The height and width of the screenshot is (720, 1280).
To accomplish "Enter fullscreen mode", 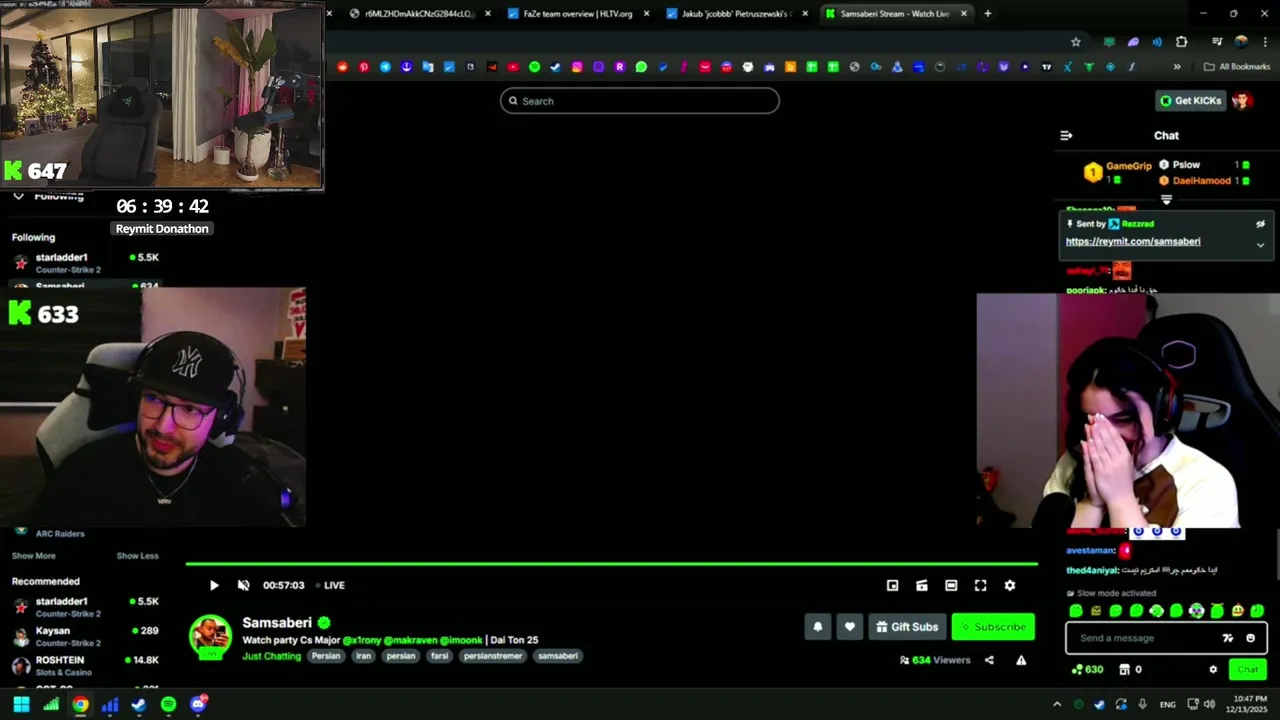I will 980,586.
